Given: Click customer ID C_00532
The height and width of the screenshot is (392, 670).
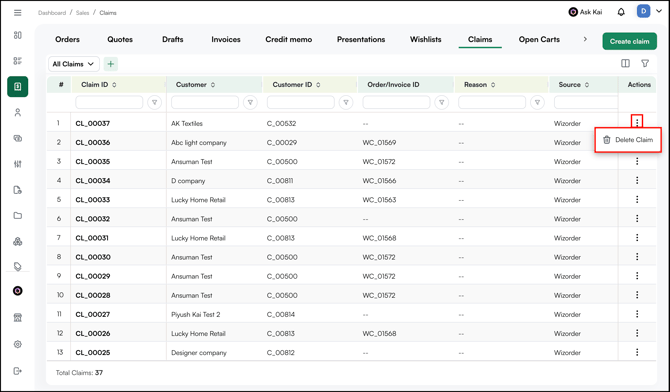Looking at the screenshot, I should pos(281,124).
